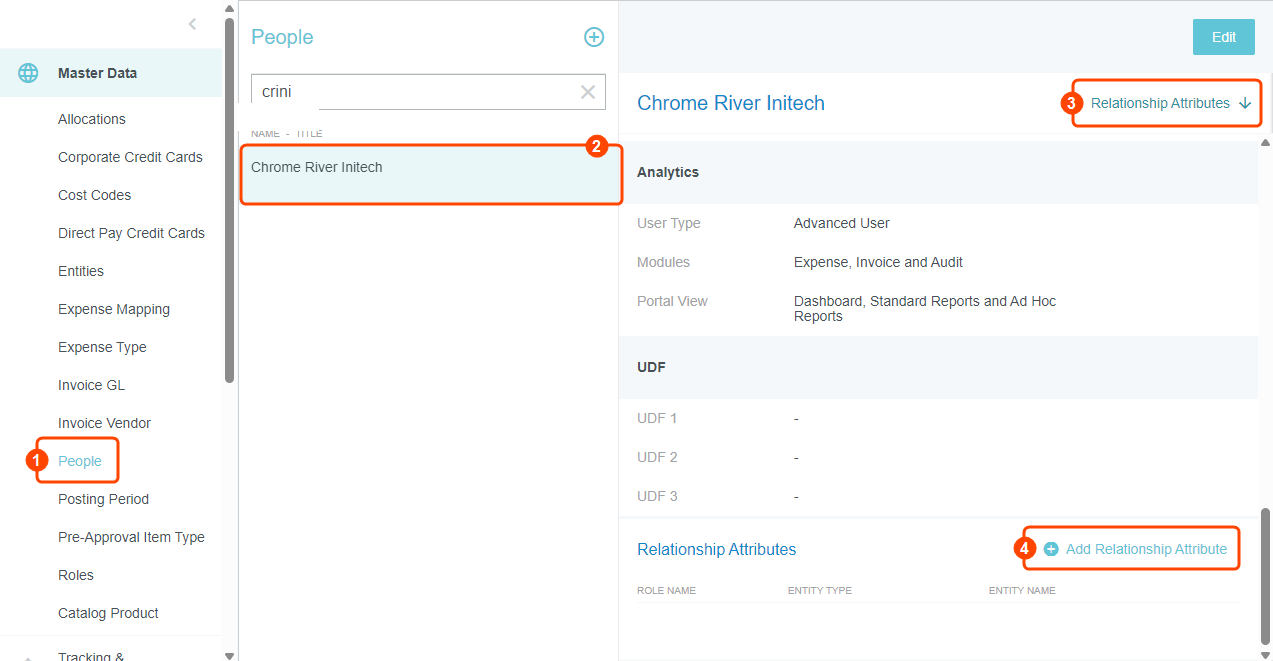Click Add Relationship Attribute link
Viewport: 1273px width, 661px height.
pyautogui.click(x=1146, y=549)
